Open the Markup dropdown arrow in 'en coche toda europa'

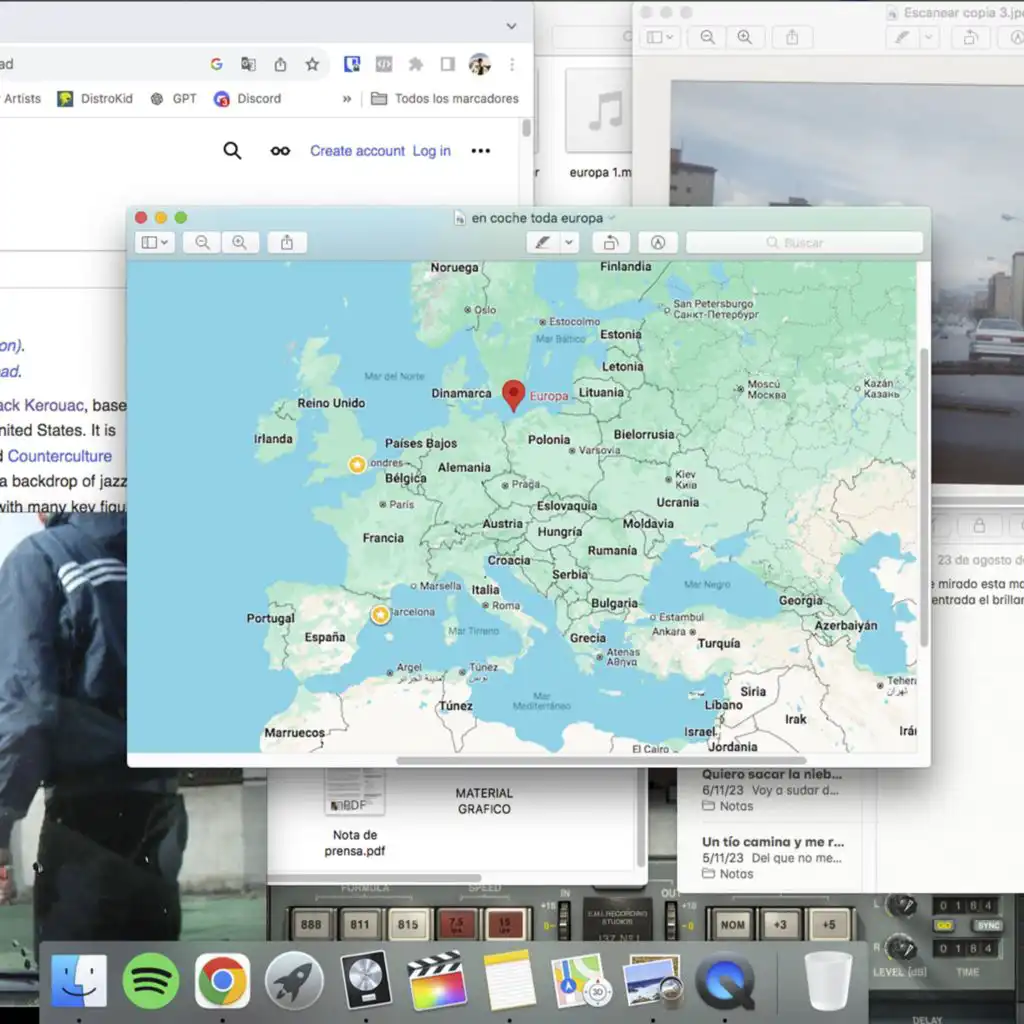(569, 243)
